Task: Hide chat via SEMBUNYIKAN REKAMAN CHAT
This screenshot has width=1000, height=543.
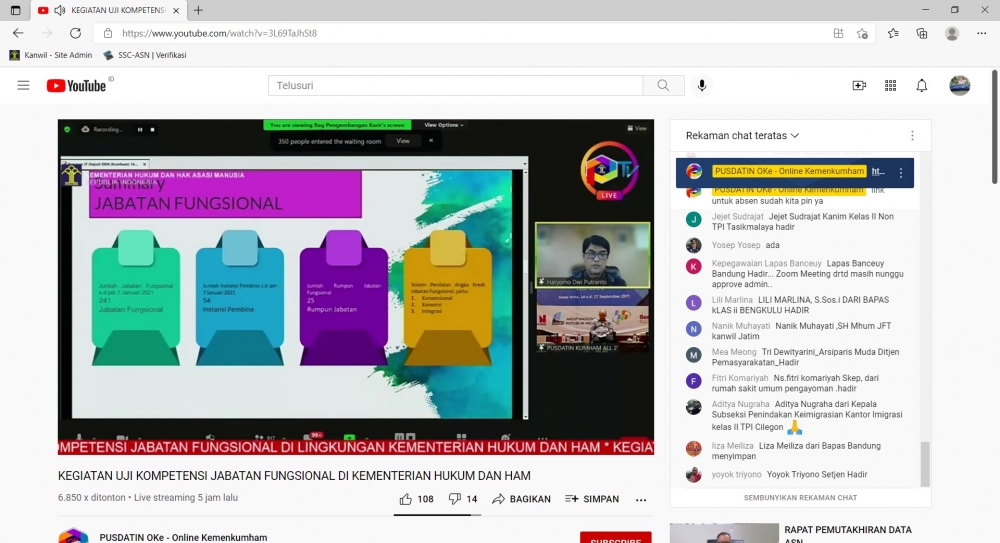Action: 799,497
